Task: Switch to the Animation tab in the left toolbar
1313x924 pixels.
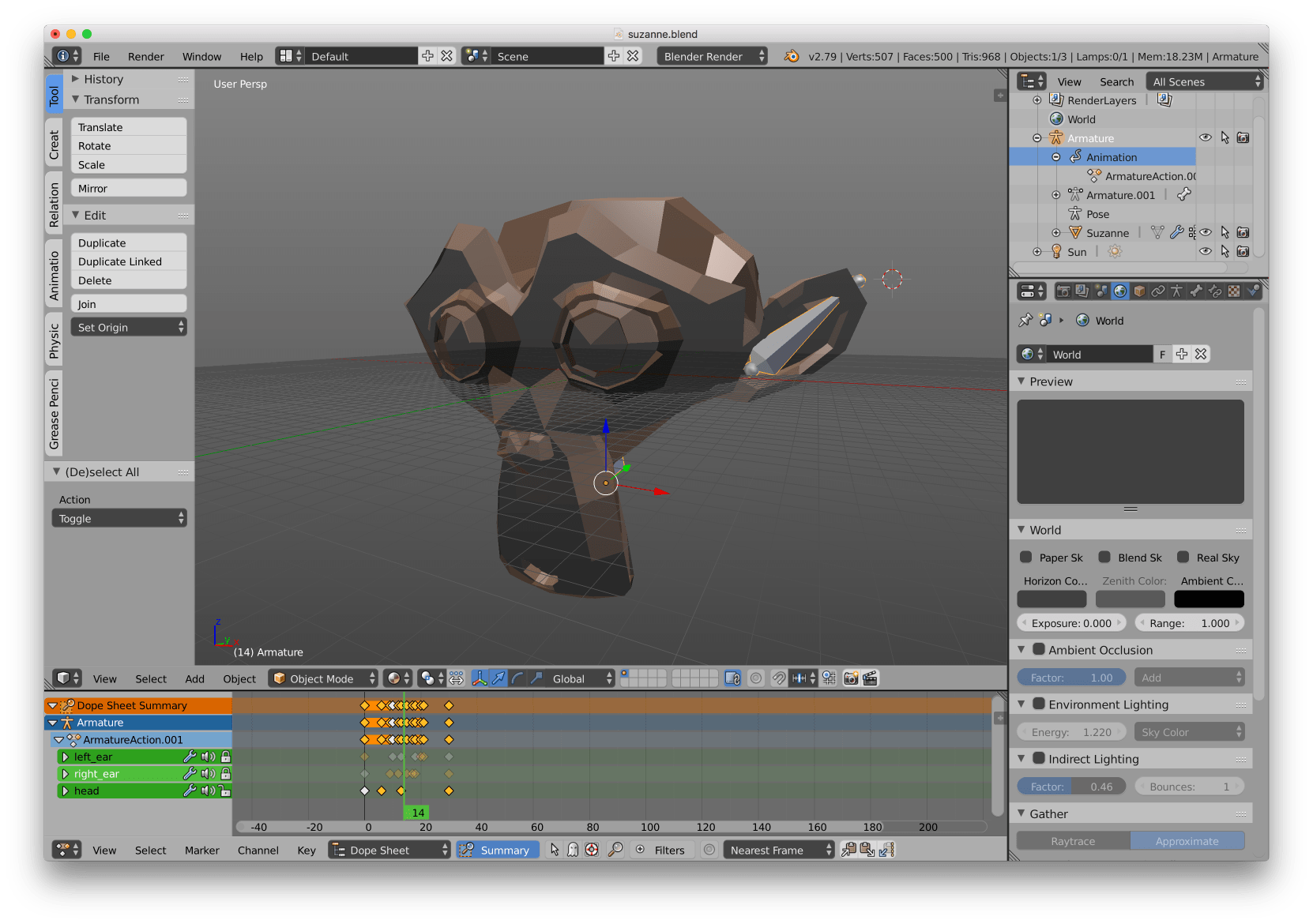Action: tap(53, 272)
